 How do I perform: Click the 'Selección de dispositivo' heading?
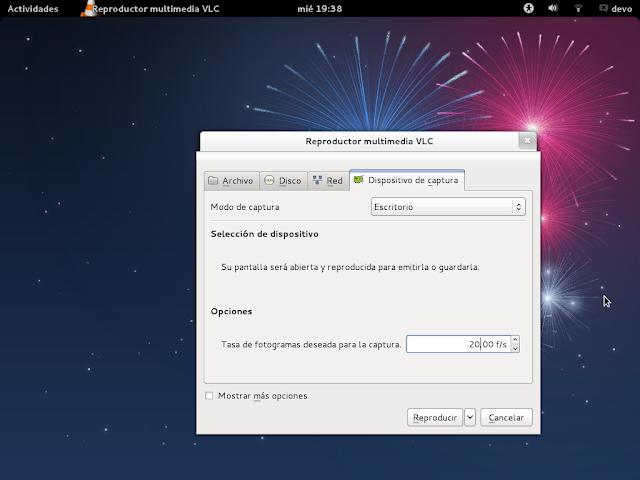(264, 234)
